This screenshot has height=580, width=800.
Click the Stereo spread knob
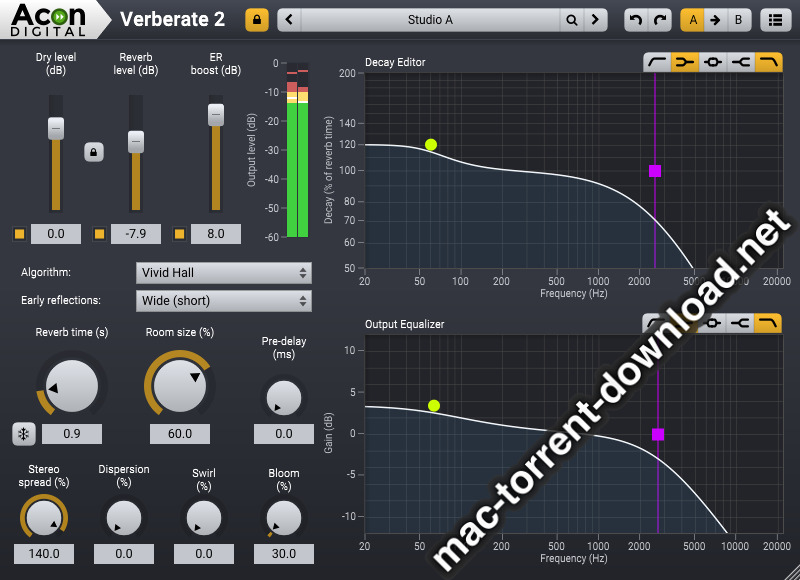click(44, 517)
